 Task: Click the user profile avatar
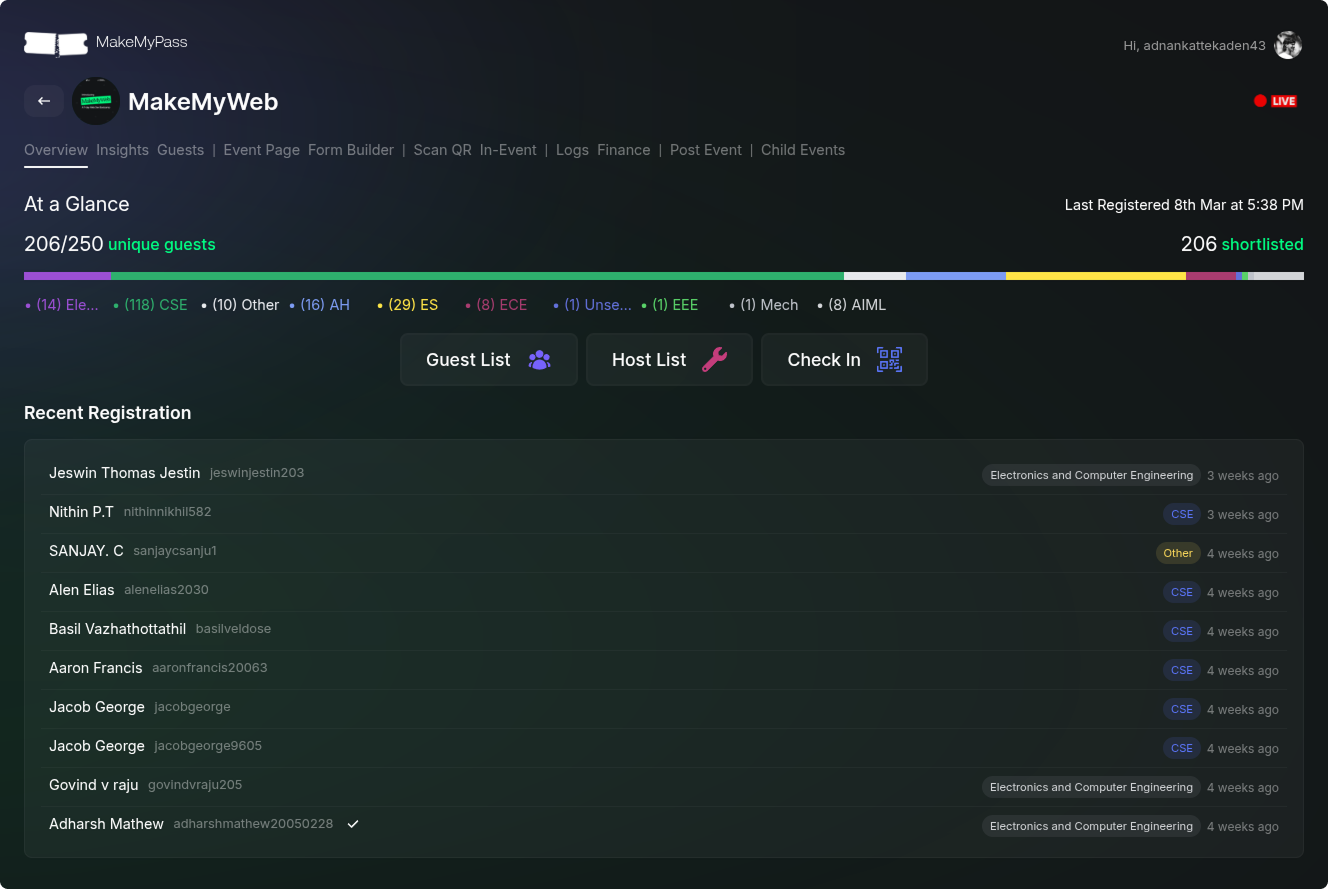(1288, 45)
